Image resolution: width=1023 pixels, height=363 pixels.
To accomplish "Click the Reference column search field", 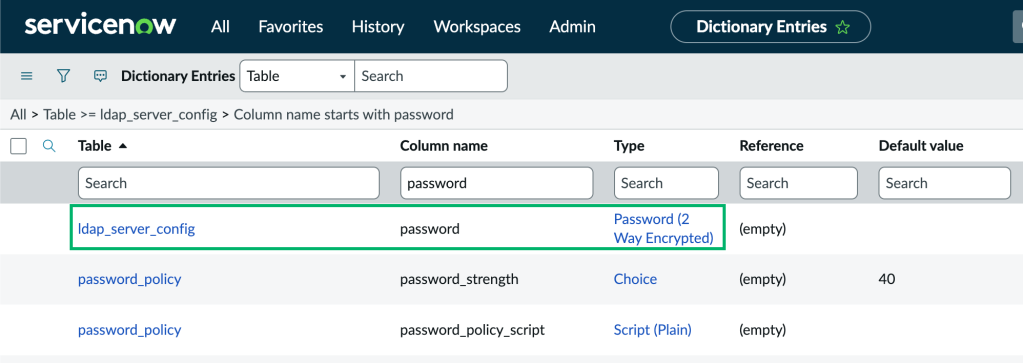I will [x=799, y=183].
